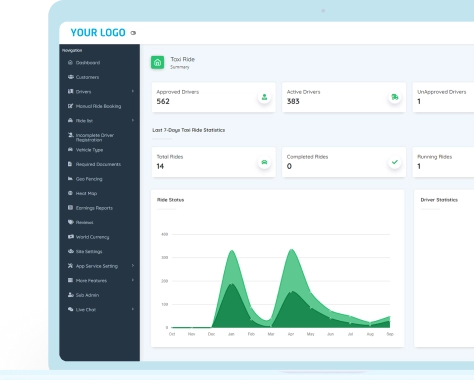This screenshot has width=474, height=380.
Task: Click the Reviews icon in sidebar
Action: 70,222
